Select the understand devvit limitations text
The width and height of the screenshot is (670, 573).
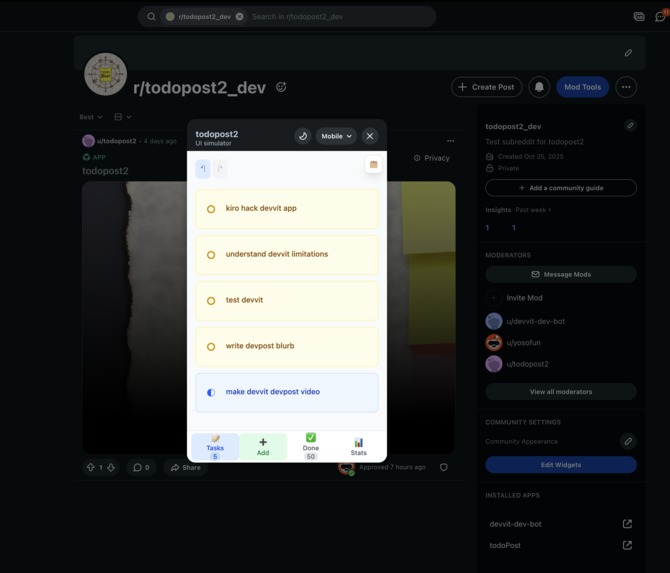pyautogui.click(x=277, y=254)
